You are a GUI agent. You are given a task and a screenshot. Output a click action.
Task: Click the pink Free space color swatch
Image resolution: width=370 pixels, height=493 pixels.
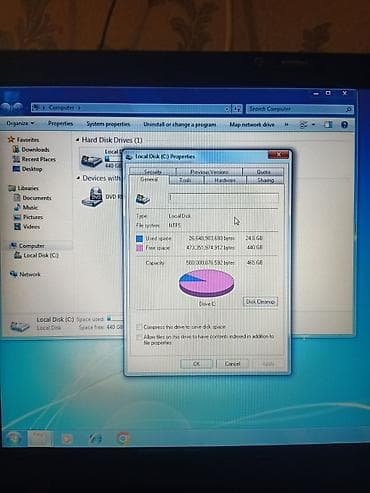point(140,248)
